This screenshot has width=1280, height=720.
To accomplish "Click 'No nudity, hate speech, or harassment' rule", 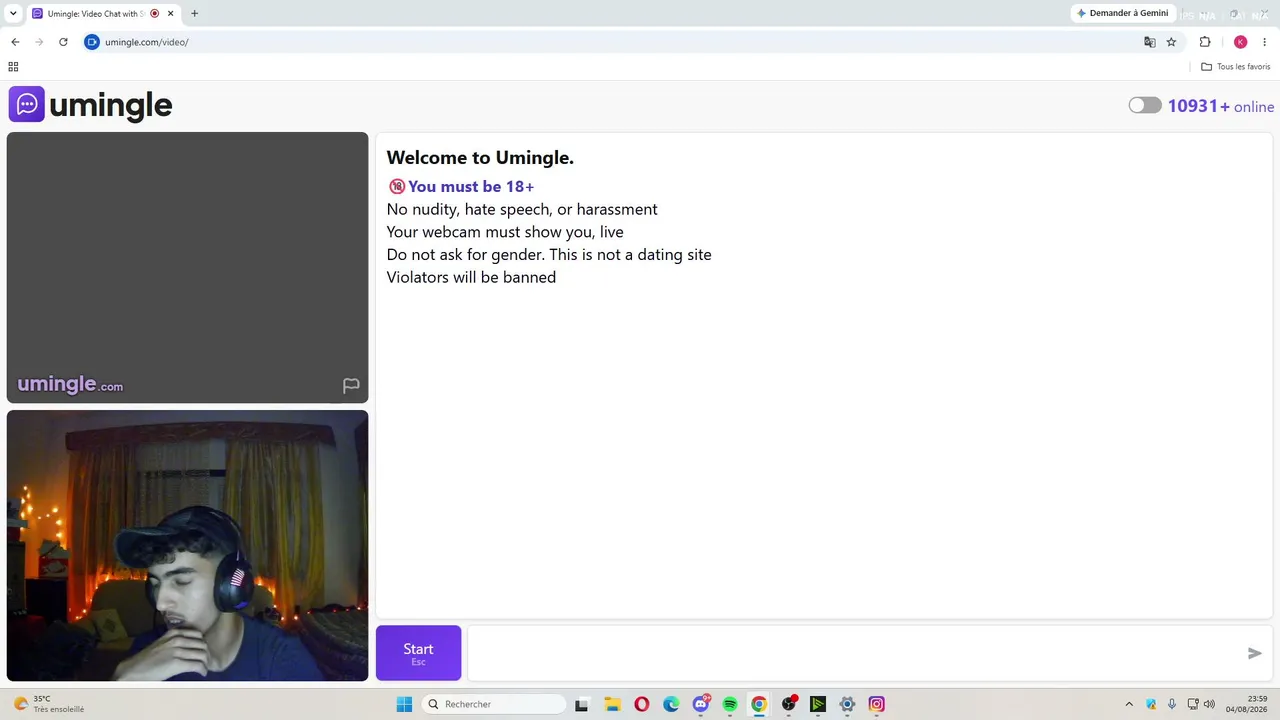I will coord(522,209).
